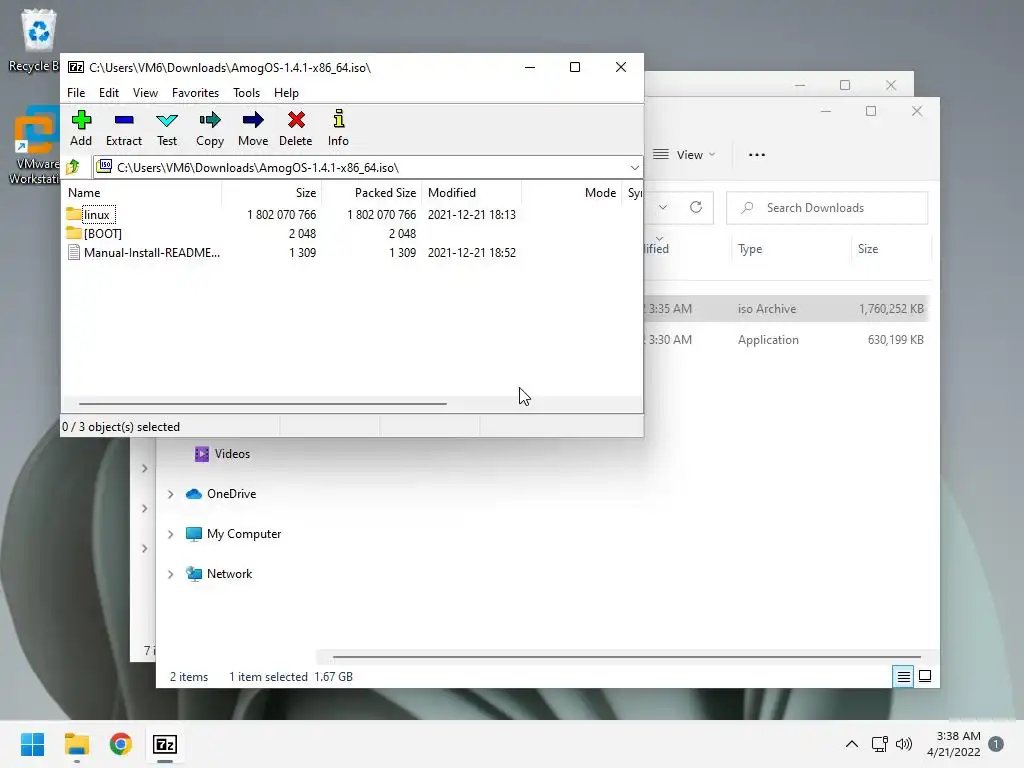Click the Search Downloads box
Image resolution: width=1024 pixels, height=768 pixels.
pyautogui.click(x=827, y=208)
